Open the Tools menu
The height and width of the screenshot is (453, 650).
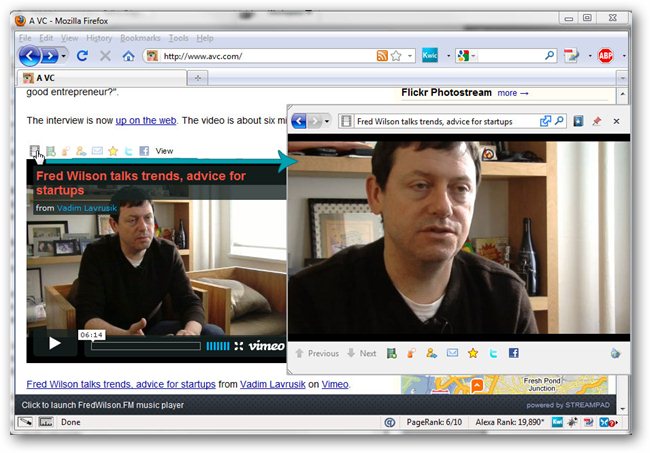[x=179, y=38]
